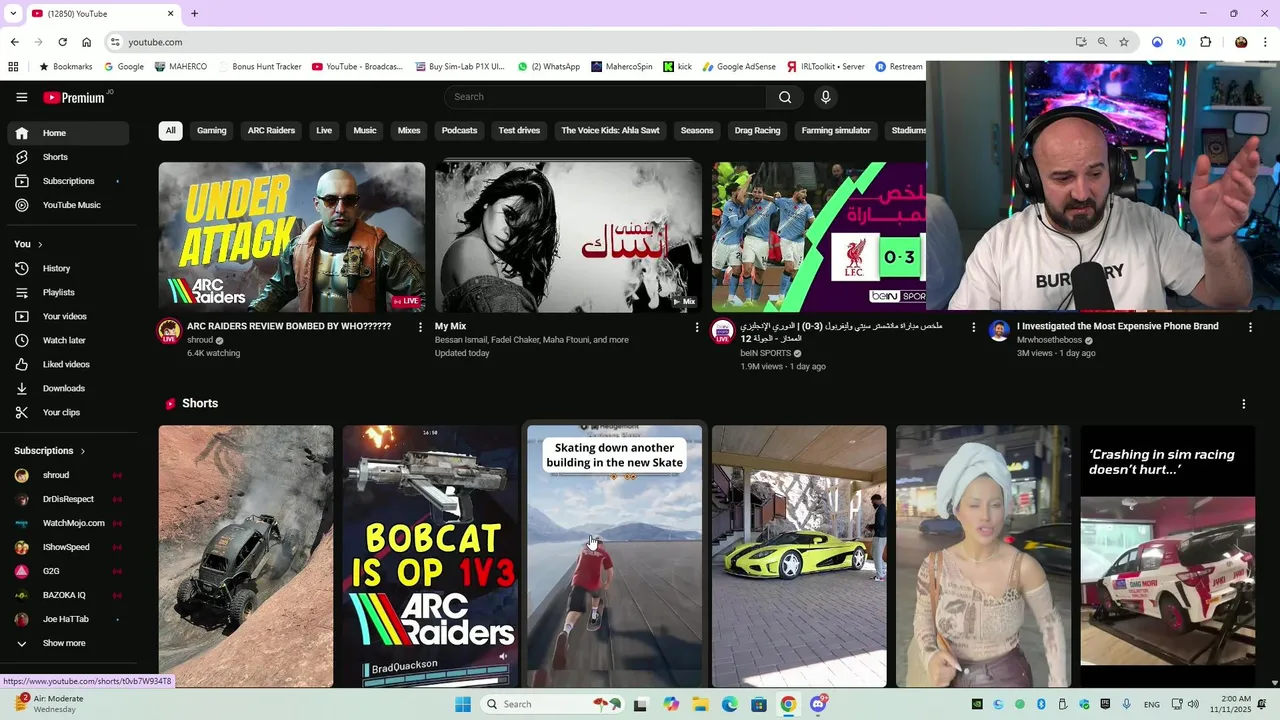Open WhatsApp bookmark in bookmarks bar

[x=548, y=67]
